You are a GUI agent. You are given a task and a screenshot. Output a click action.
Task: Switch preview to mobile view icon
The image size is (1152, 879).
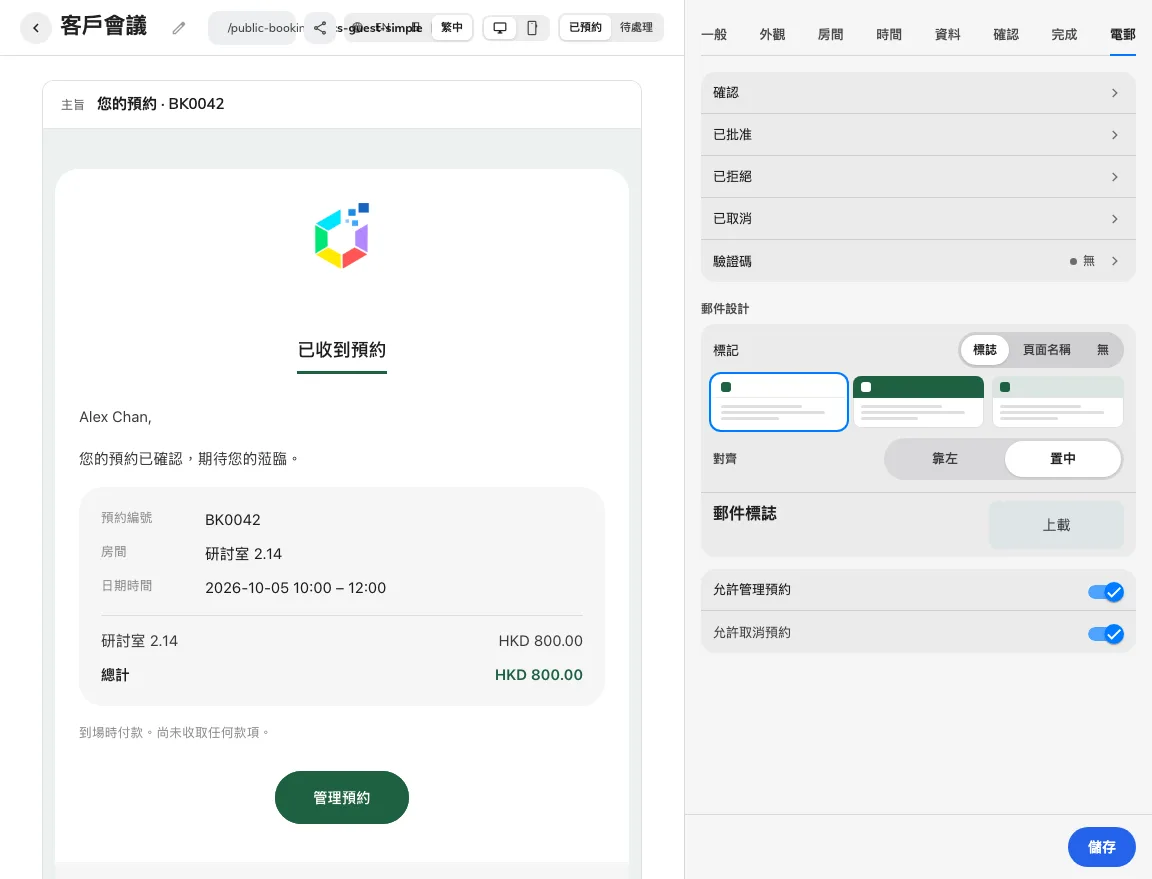point(532,28)
